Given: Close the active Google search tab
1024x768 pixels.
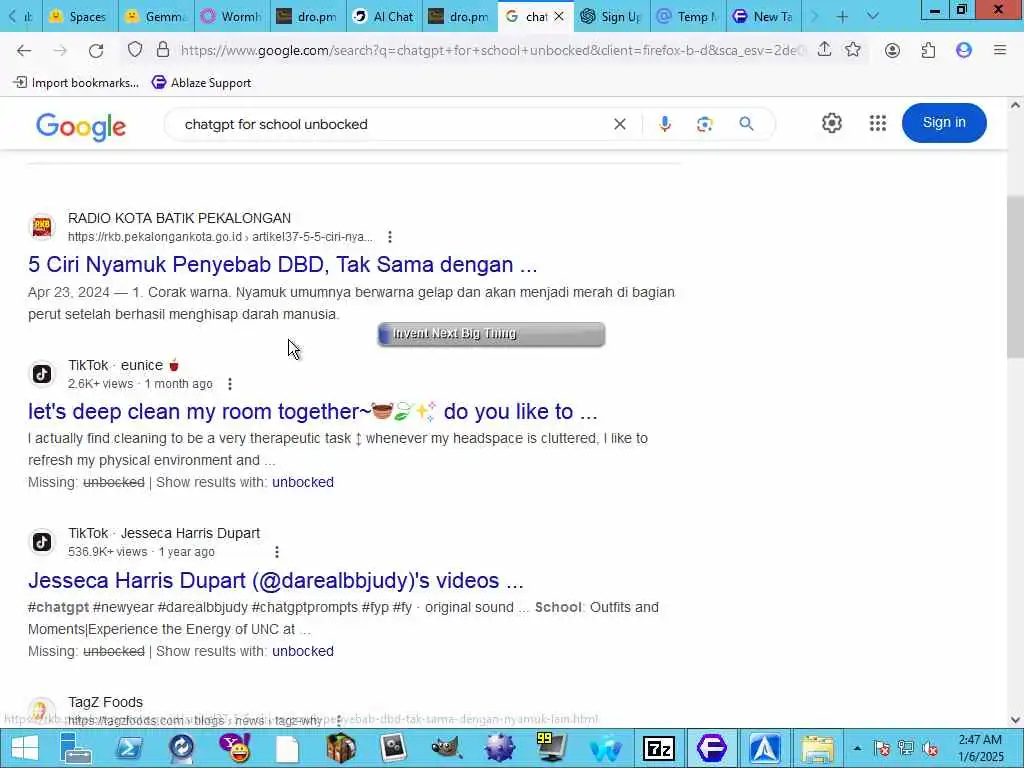Looking at the screenshot, I should (558, 16).
